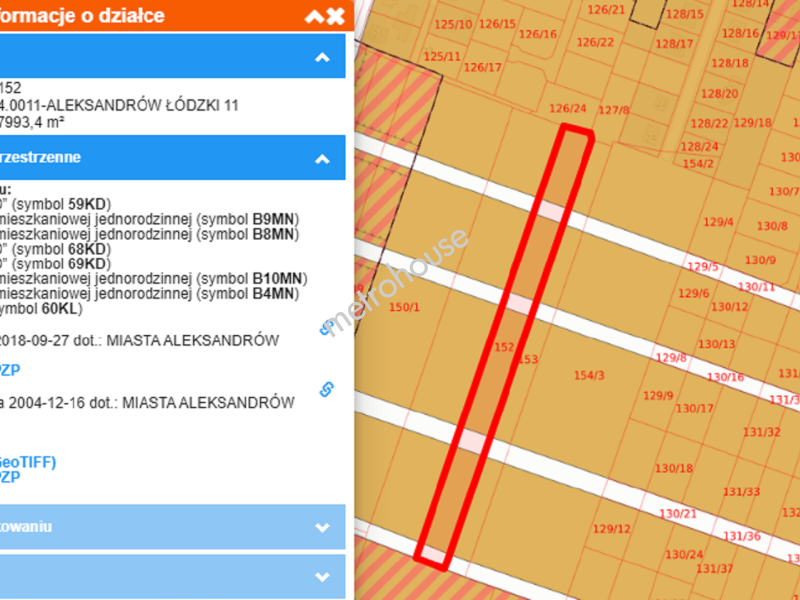
Task: Collapse the first blue section header chevron
Action: click(322, 57)
